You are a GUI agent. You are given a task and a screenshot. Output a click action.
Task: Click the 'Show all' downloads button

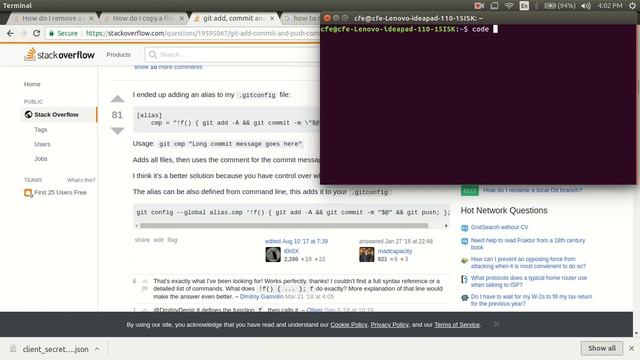602,348
